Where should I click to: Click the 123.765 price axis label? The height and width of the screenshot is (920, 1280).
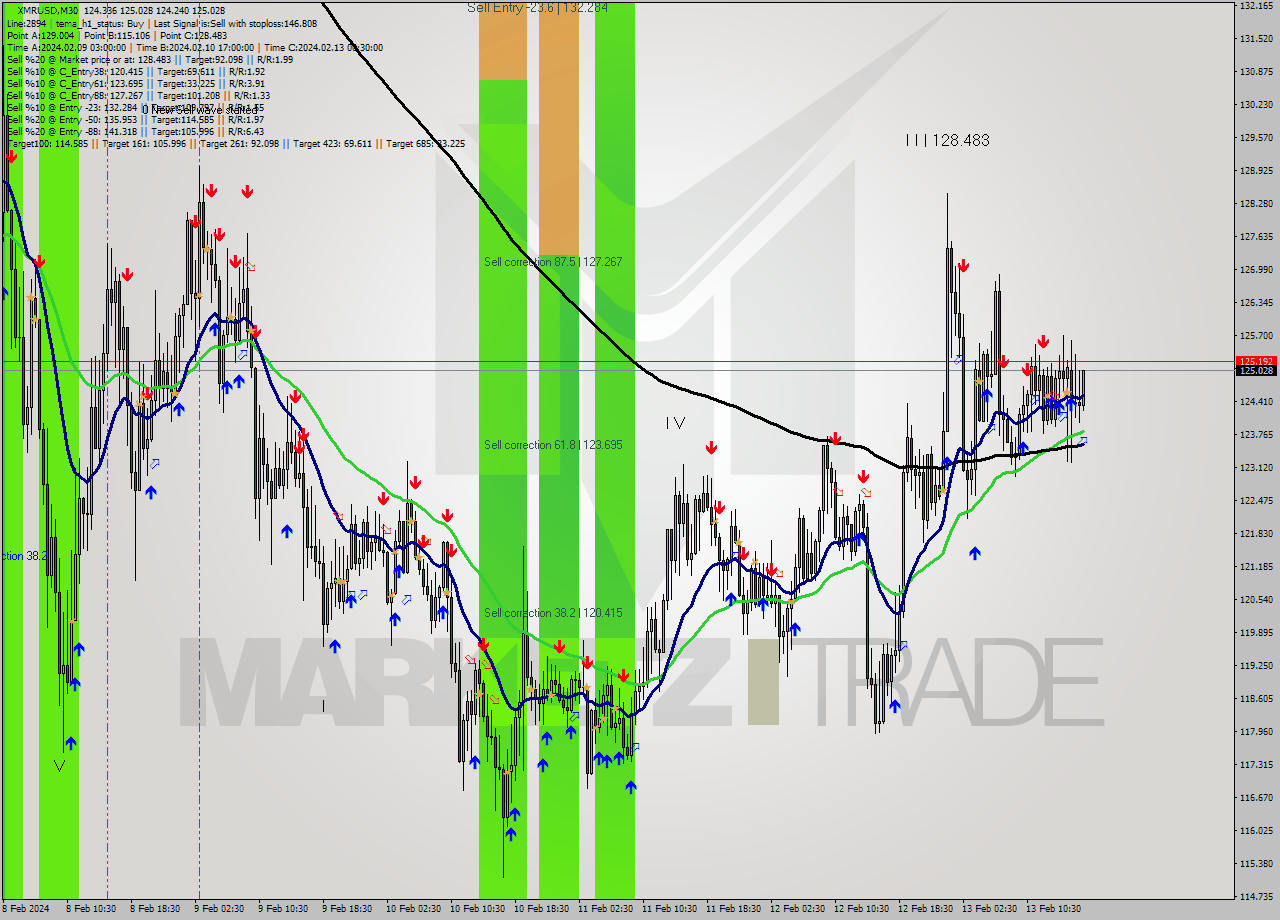tap(1255, 434)
